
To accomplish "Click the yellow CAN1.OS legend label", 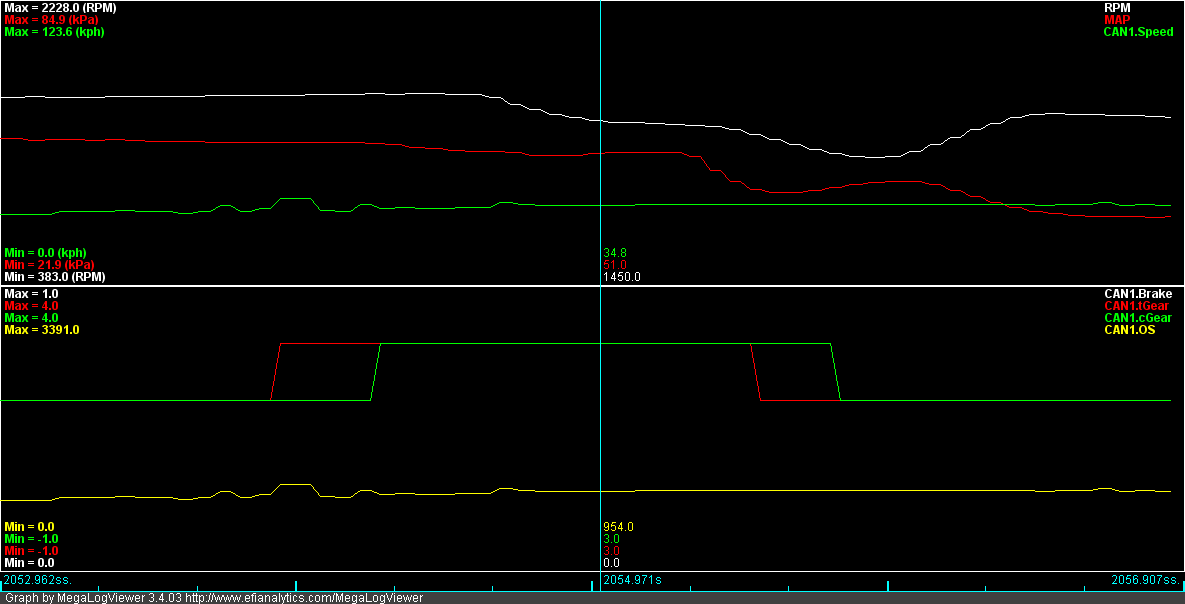I will [x=1129, y=330].
